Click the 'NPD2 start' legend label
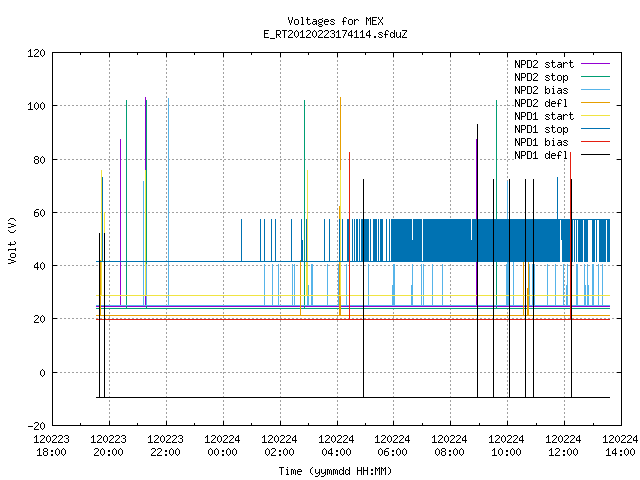The height and width of the screenshot is (480, 640). (544, 64)
